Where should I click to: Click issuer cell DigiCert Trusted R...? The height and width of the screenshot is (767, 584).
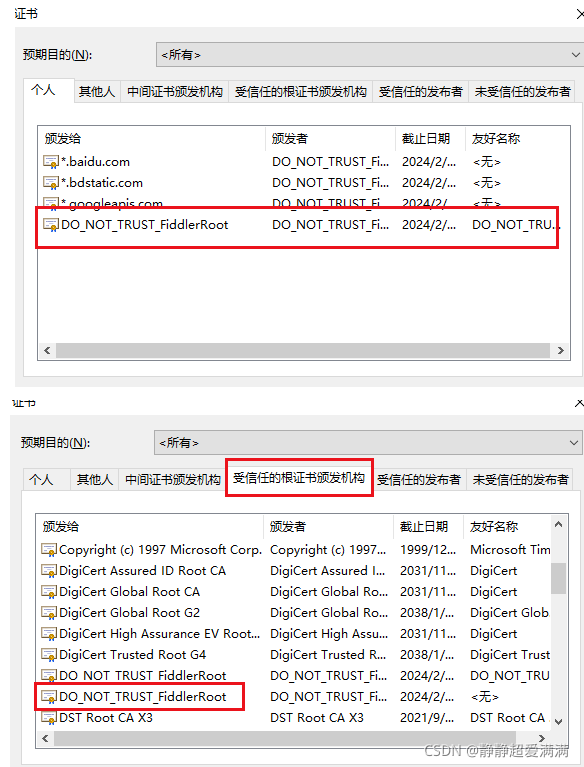pos(328,655)
